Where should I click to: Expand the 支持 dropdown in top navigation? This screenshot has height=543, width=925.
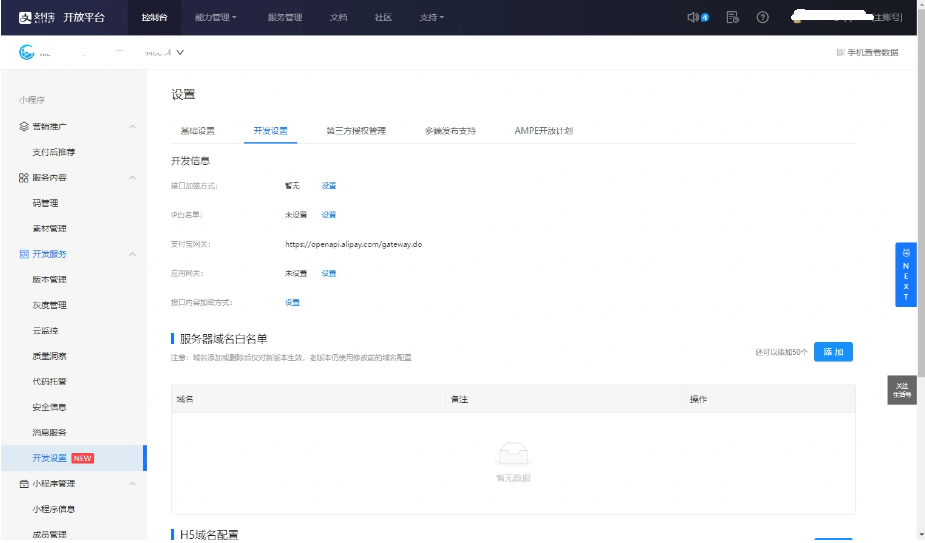431,17
